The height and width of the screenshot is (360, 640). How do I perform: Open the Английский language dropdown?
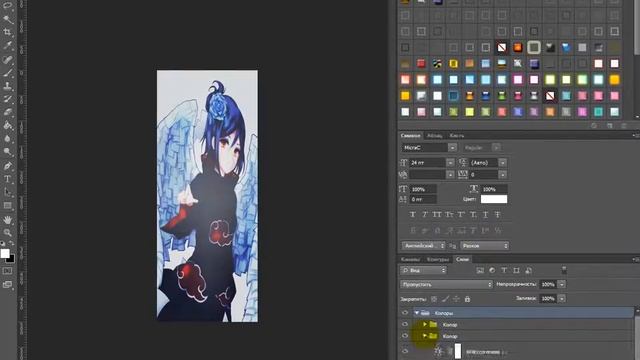[x=424, y=246]
